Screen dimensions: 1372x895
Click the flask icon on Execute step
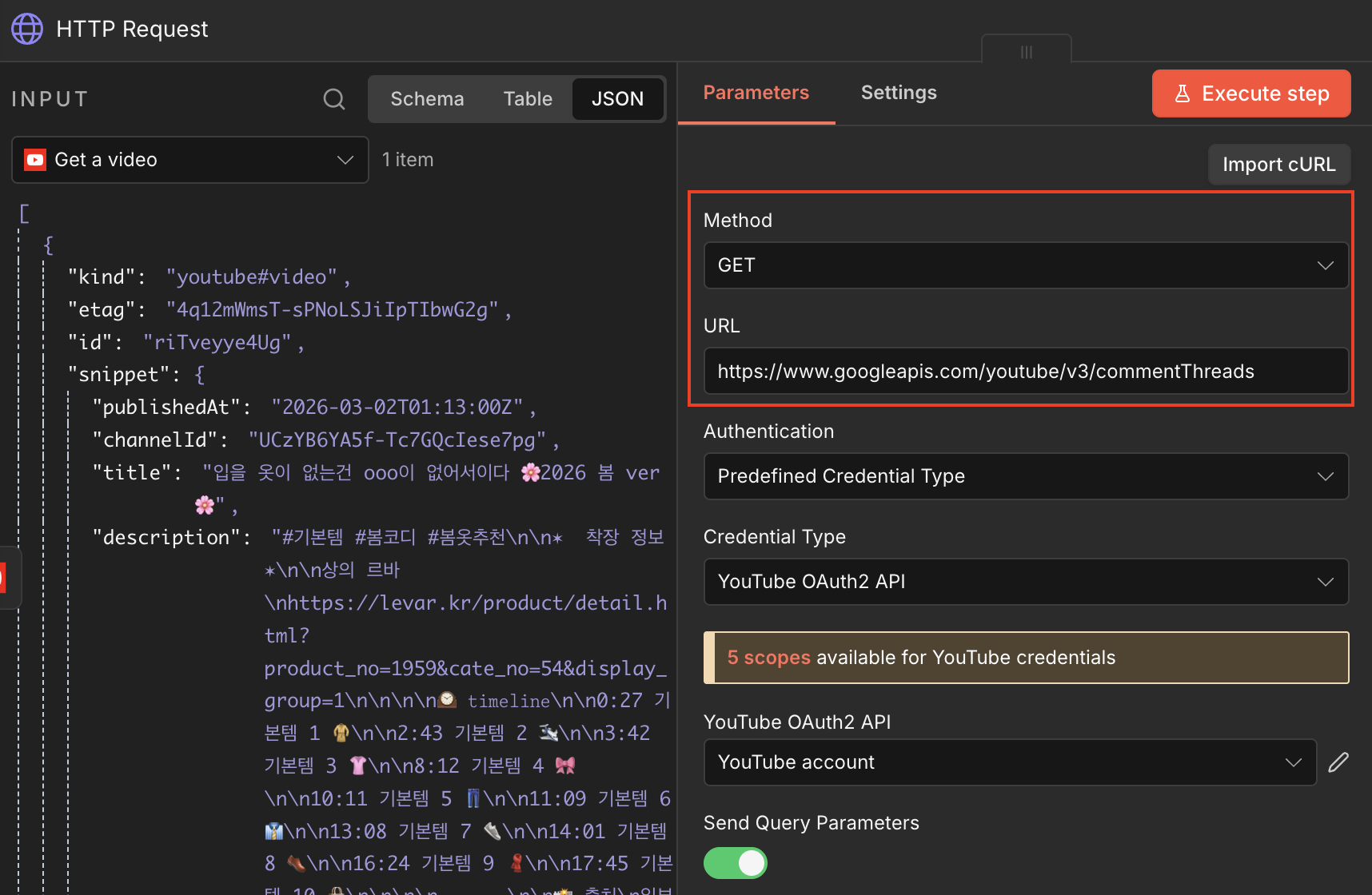pyautogui.click(x=1183, y=93)
